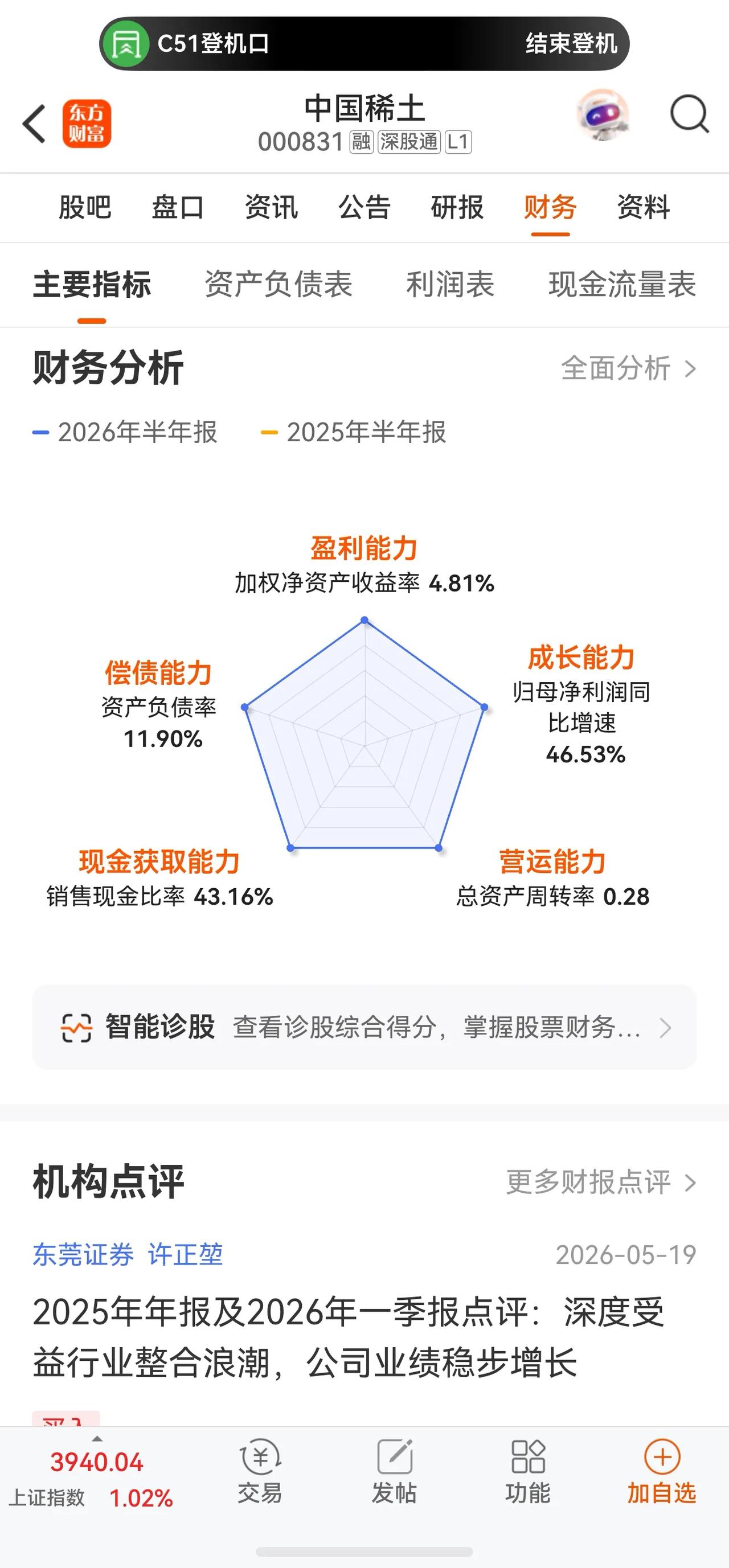
Task: Add stock via 加自选 plus icon
Action: pyautogui.click(x=662, y=1456)
